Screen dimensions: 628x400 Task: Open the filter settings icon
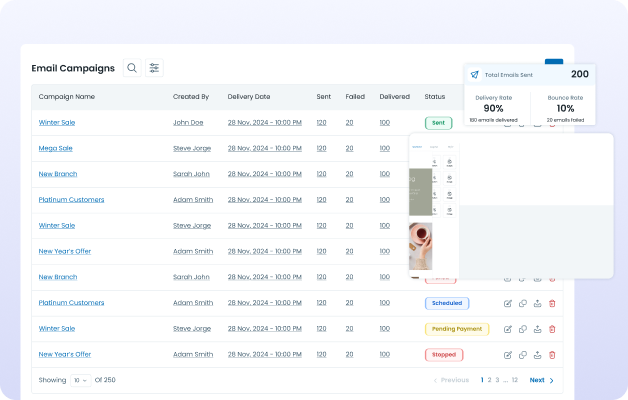click(154, 68)
